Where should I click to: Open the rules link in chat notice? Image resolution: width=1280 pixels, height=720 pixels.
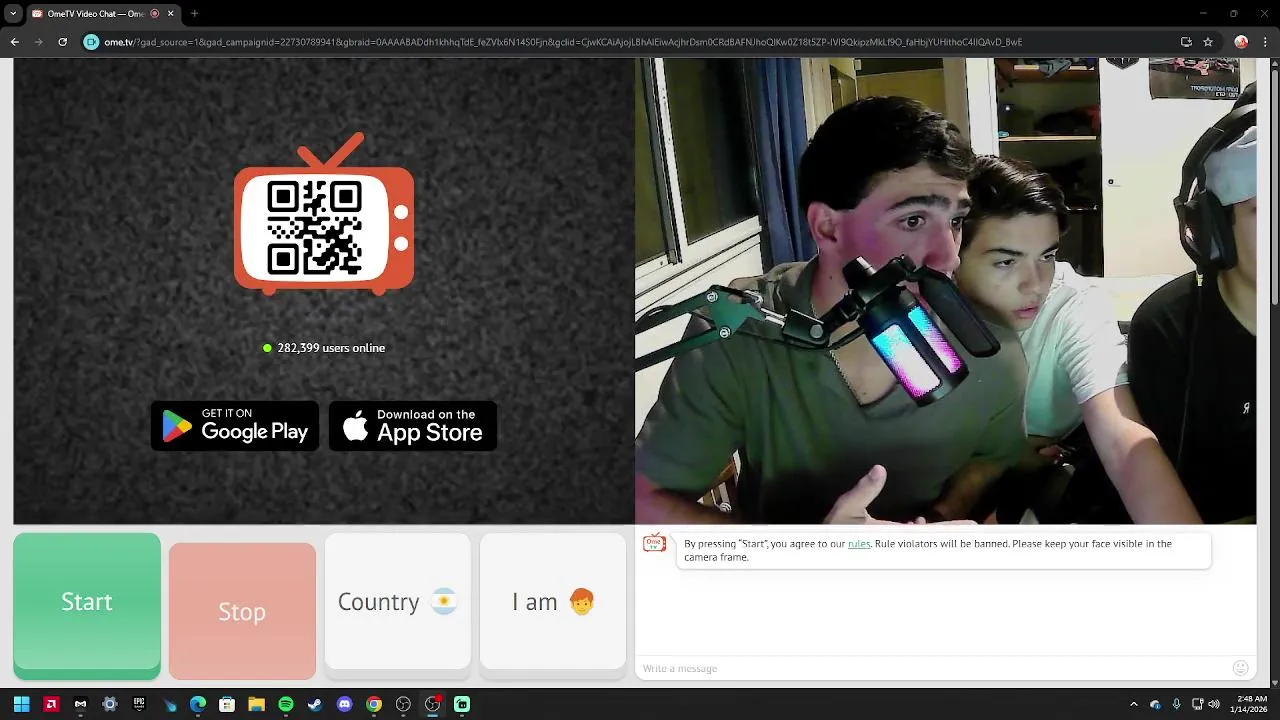859,544
